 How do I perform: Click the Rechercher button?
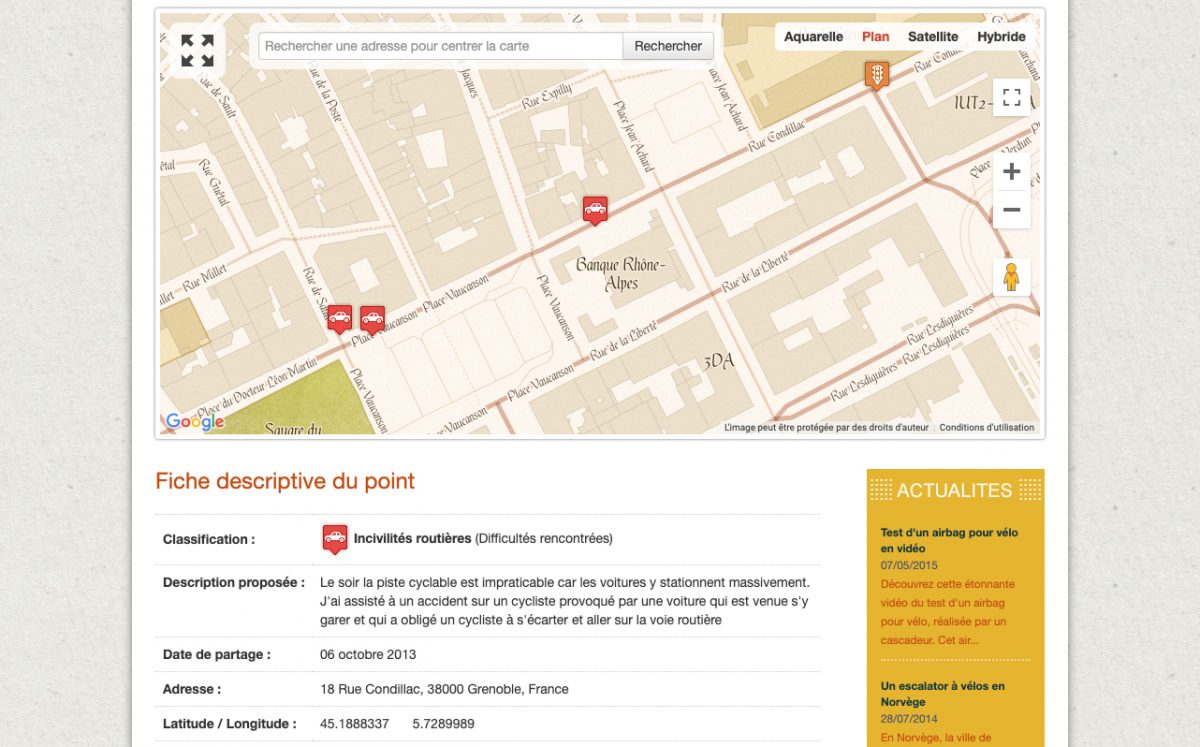coord(668,46)
